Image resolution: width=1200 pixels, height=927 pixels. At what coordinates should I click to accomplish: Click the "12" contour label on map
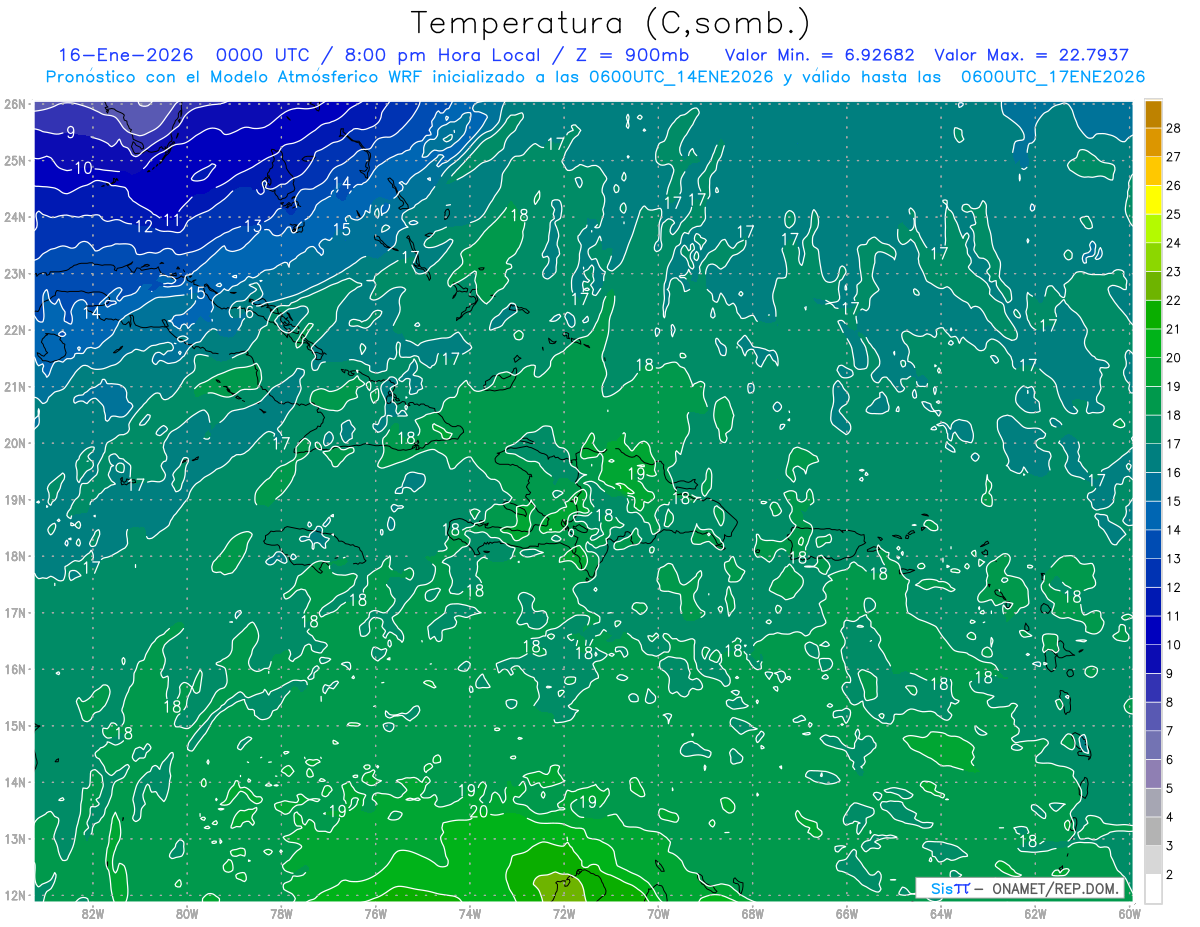click(x=144, y=226)
